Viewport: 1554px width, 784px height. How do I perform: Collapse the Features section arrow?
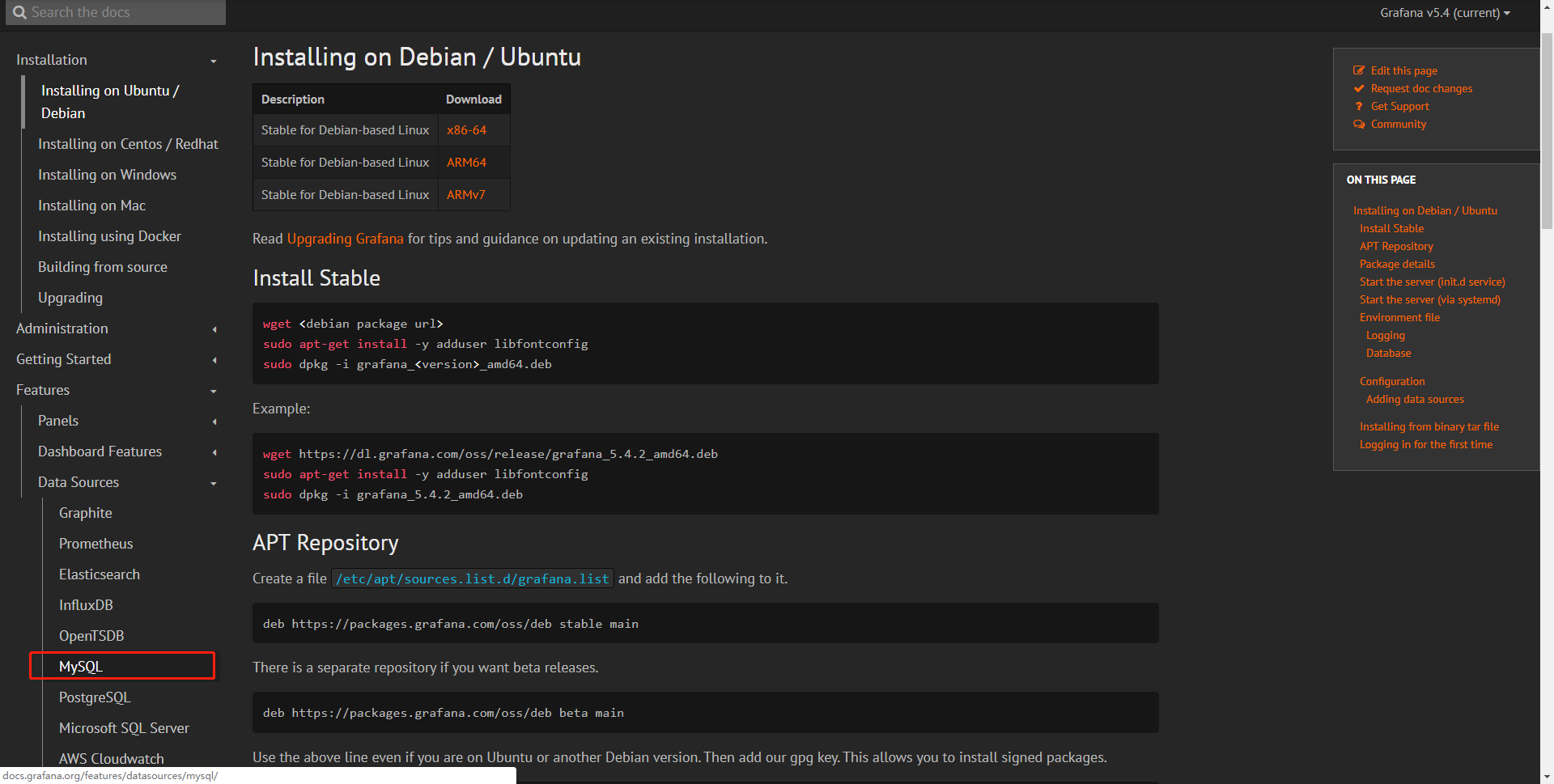[x=214, y=392]
